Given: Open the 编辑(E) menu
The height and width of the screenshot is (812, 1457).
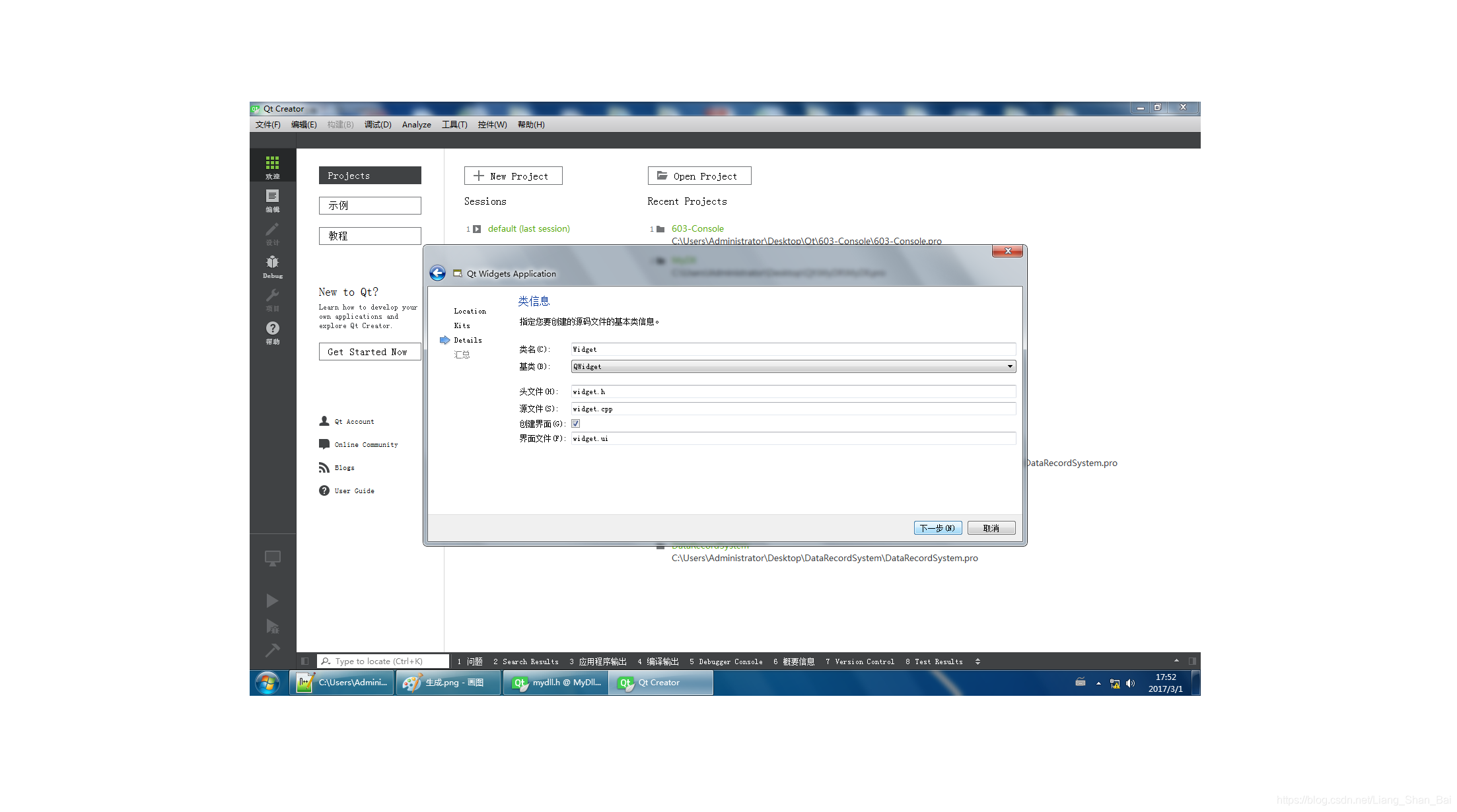Looking at the screenshot, I should [304, 125].
